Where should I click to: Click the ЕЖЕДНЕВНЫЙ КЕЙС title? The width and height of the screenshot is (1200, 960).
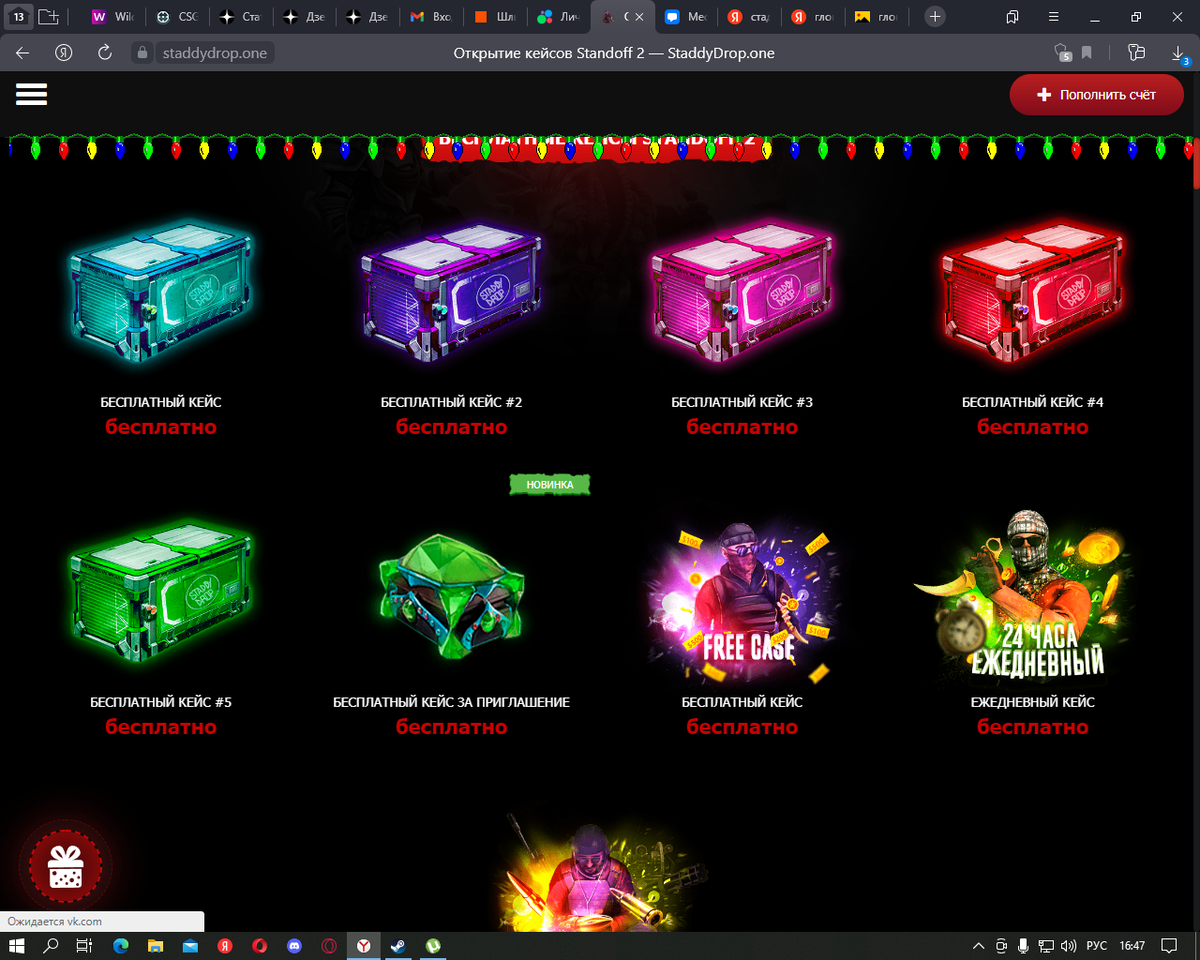coord(1033,702)
